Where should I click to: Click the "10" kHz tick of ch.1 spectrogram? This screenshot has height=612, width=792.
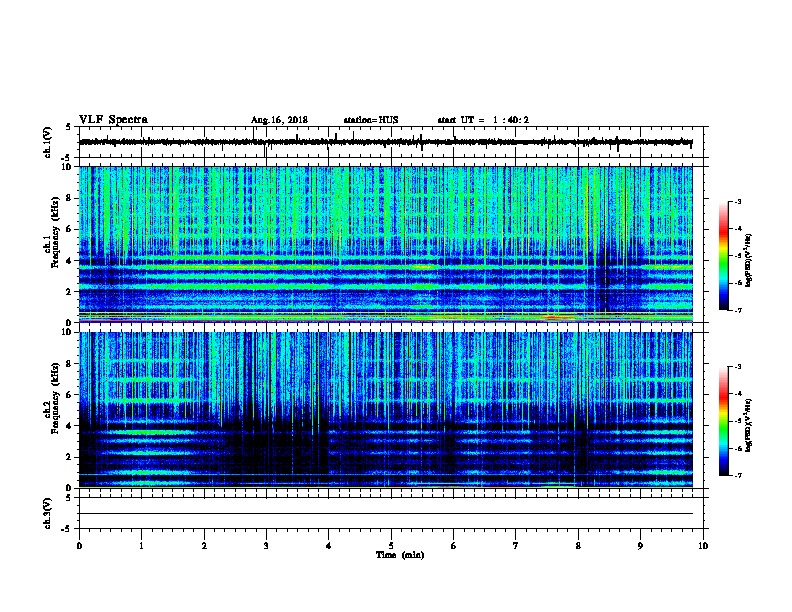coord(68,167)
